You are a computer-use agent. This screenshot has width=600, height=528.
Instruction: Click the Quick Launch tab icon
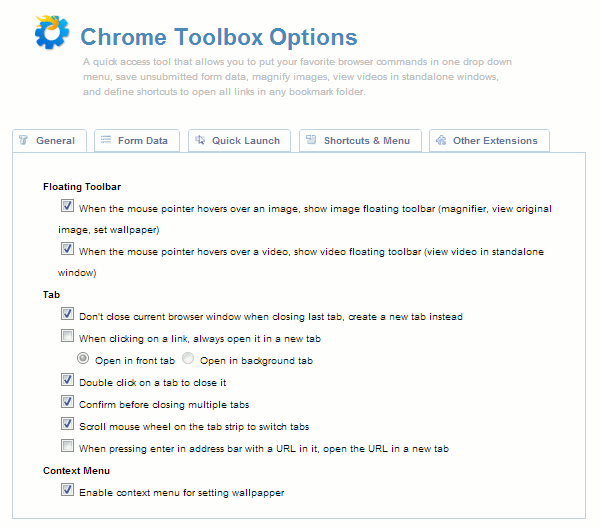pyautogui.click(x=200, y=141)
